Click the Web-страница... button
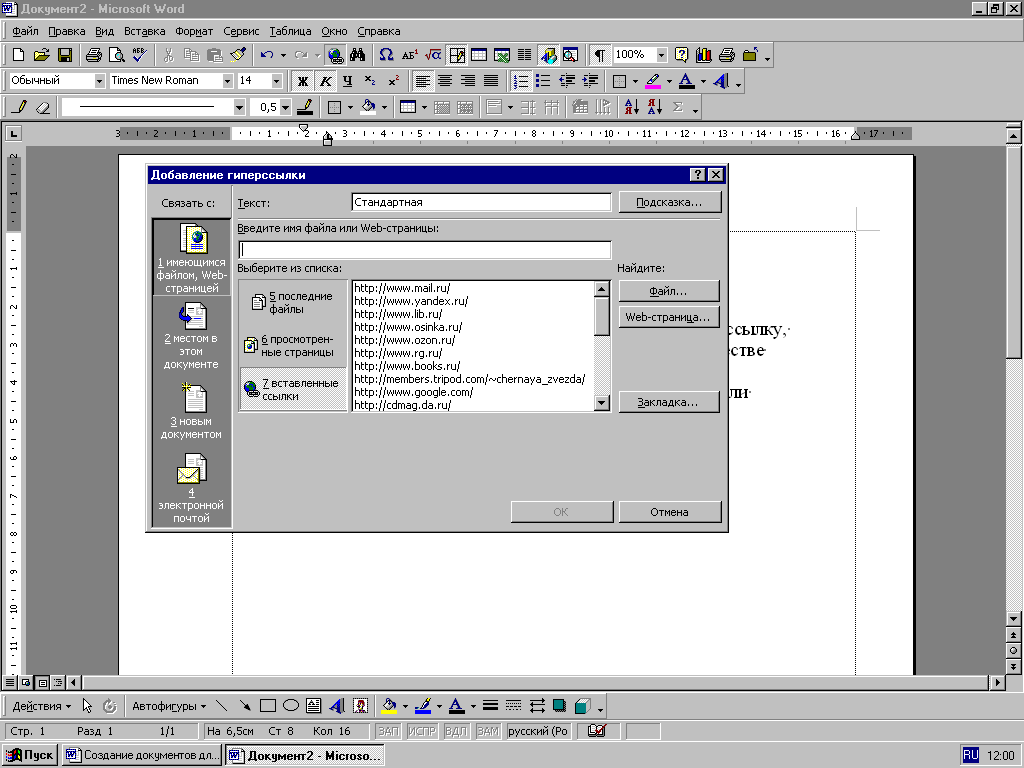 (669, 317)
